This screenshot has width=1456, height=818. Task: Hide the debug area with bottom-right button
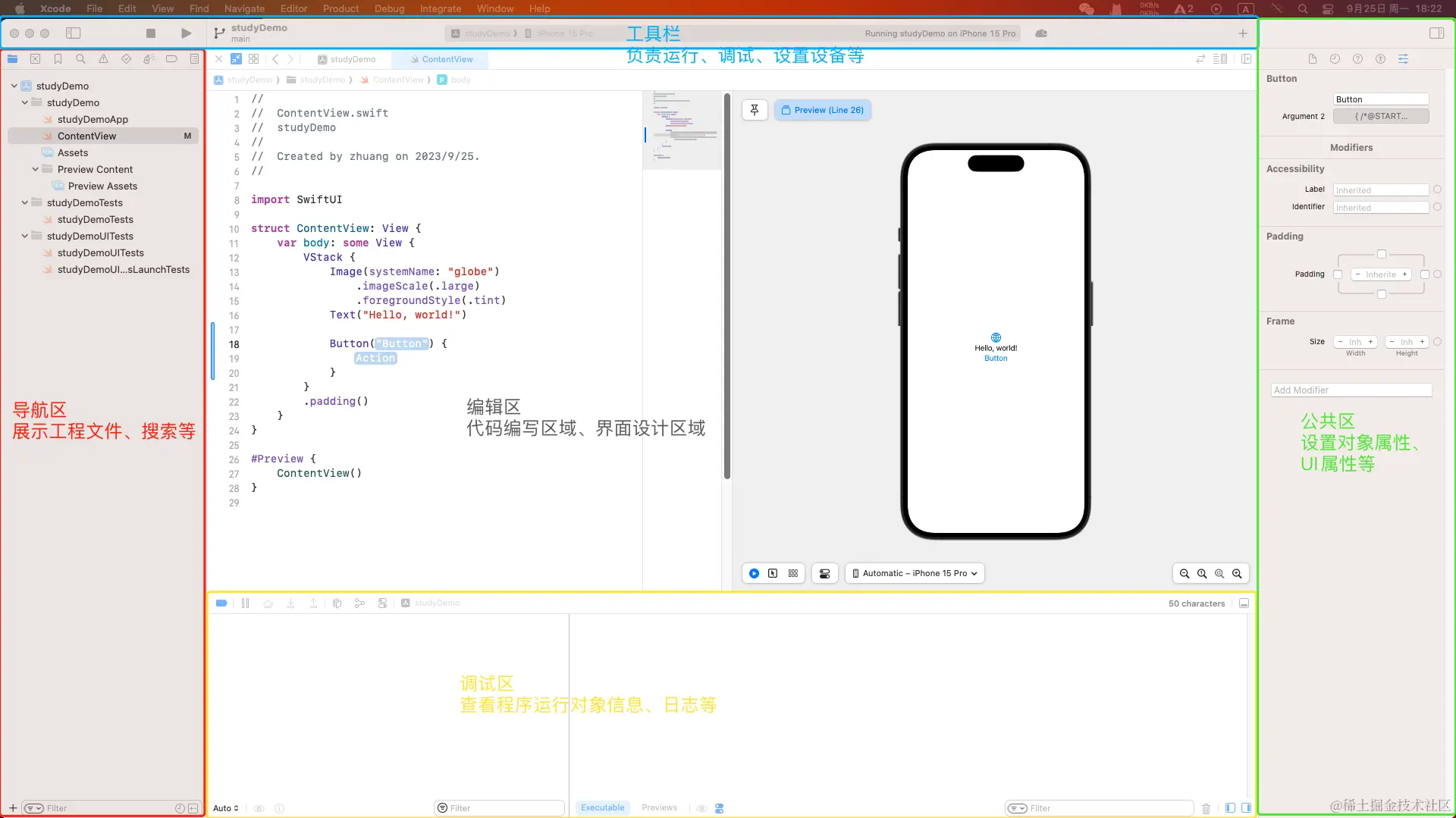1244,603
